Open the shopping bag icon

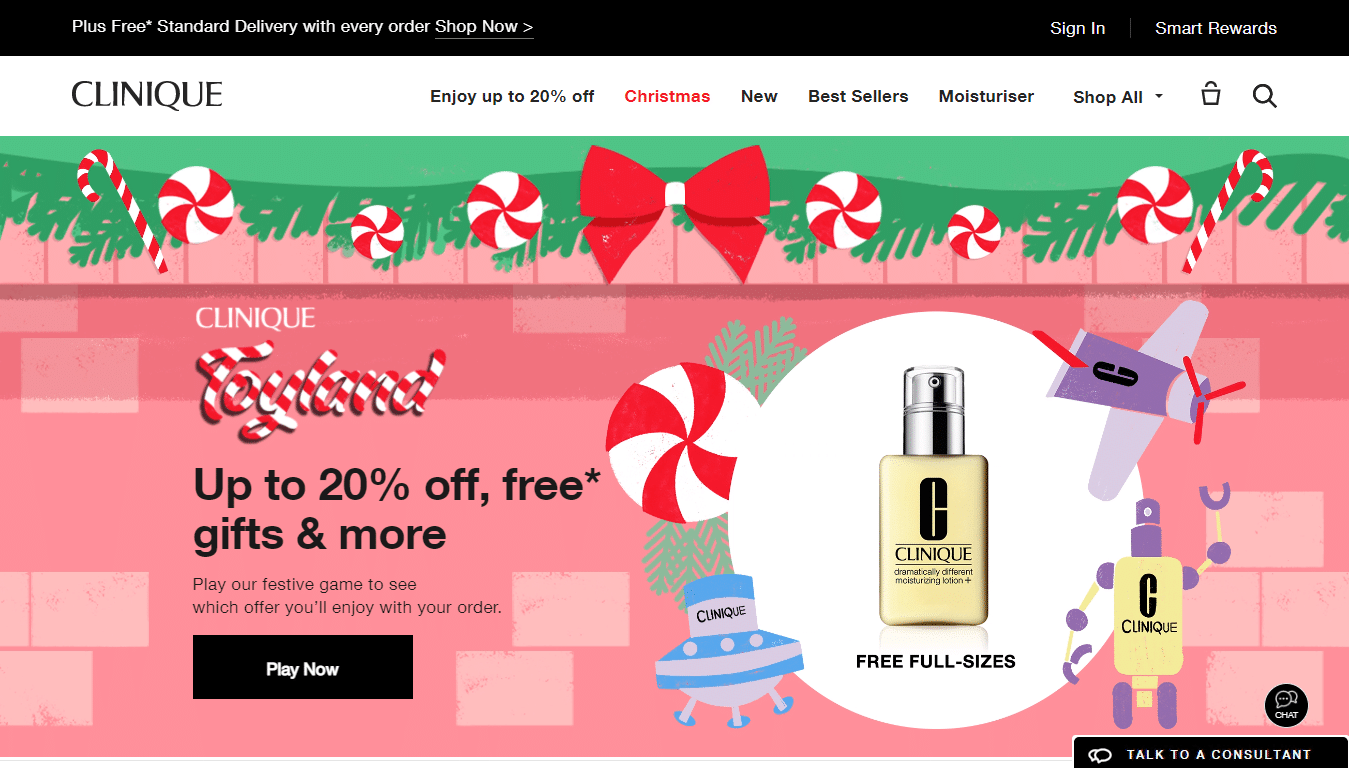click(x=1211, y=94)
